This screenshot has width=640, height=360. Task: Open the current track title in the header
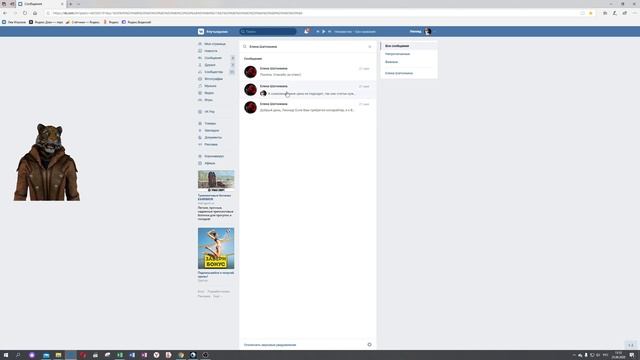[x=355, y=31]
